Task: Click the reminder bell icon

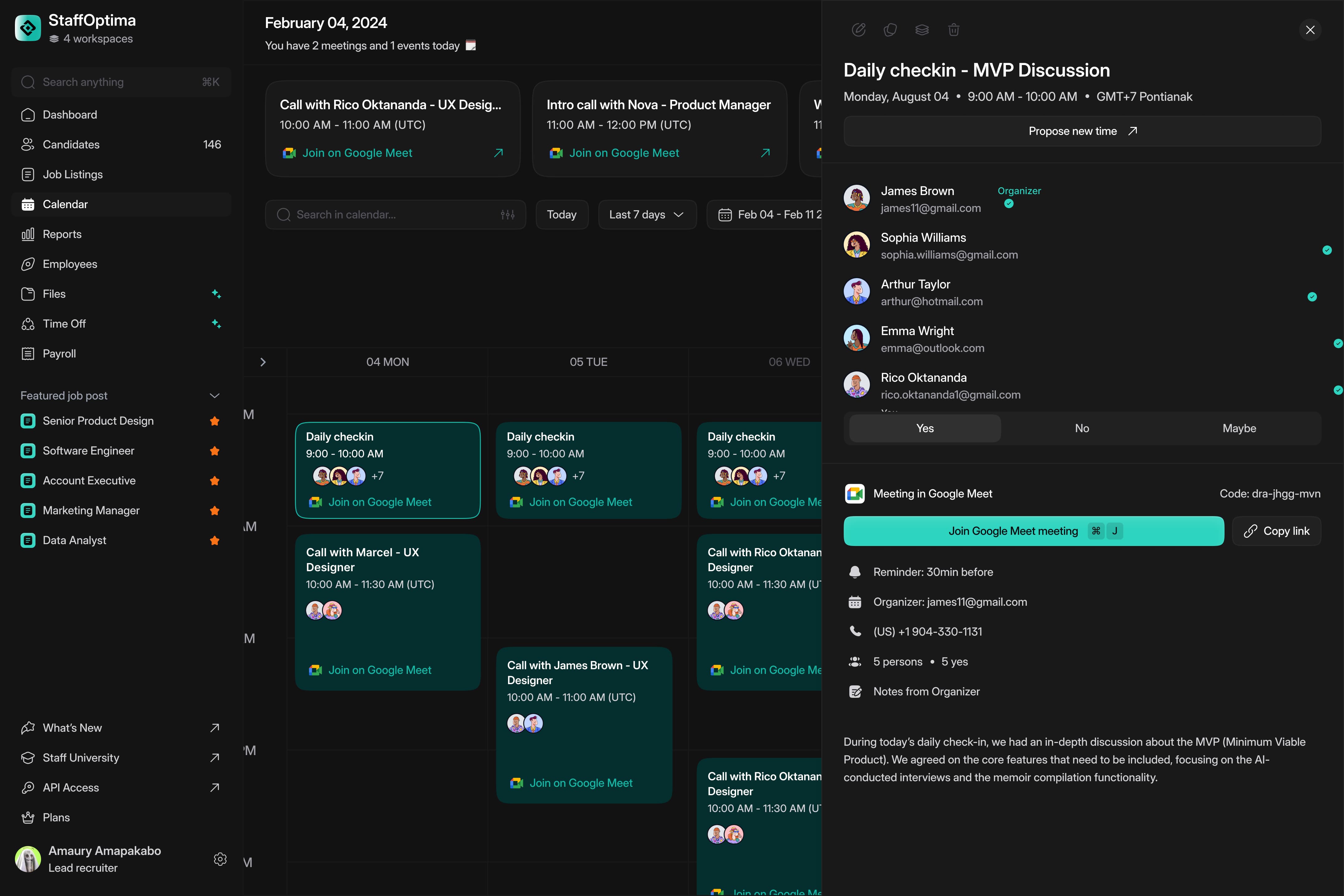Action: 855,572
